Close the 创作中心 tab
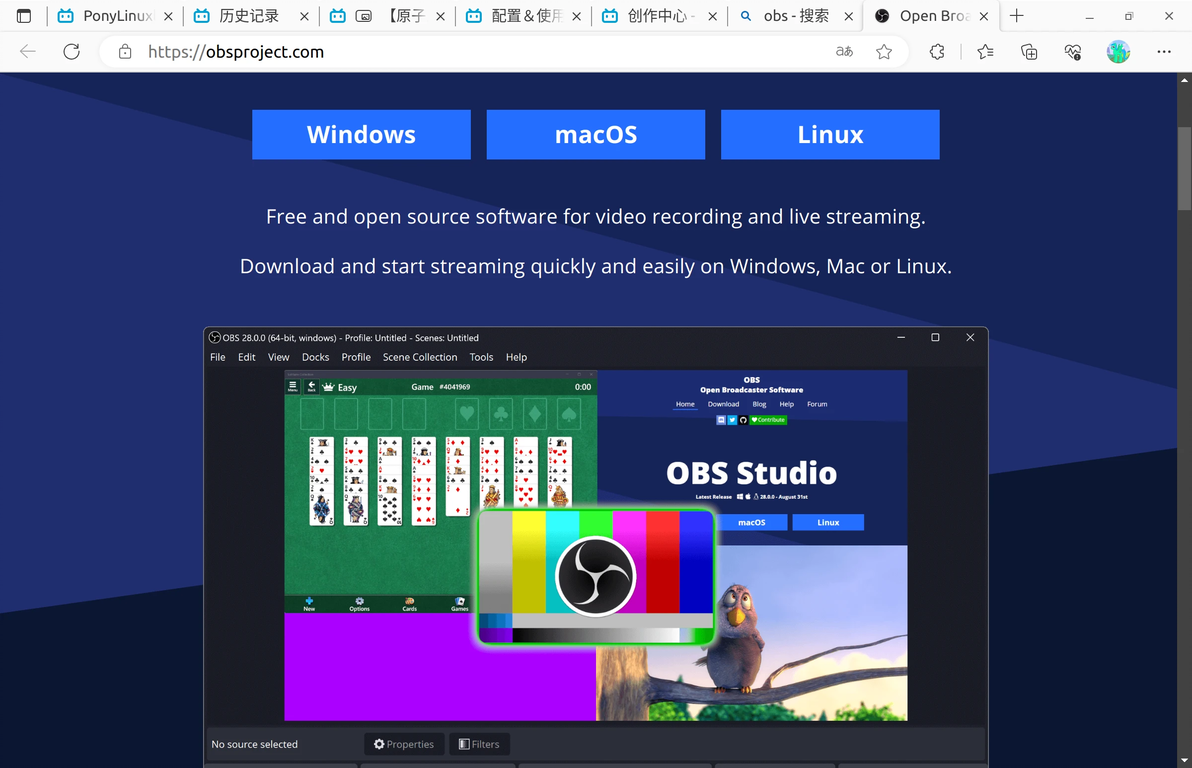This screenshot has height=768, width=1192. 712,16
